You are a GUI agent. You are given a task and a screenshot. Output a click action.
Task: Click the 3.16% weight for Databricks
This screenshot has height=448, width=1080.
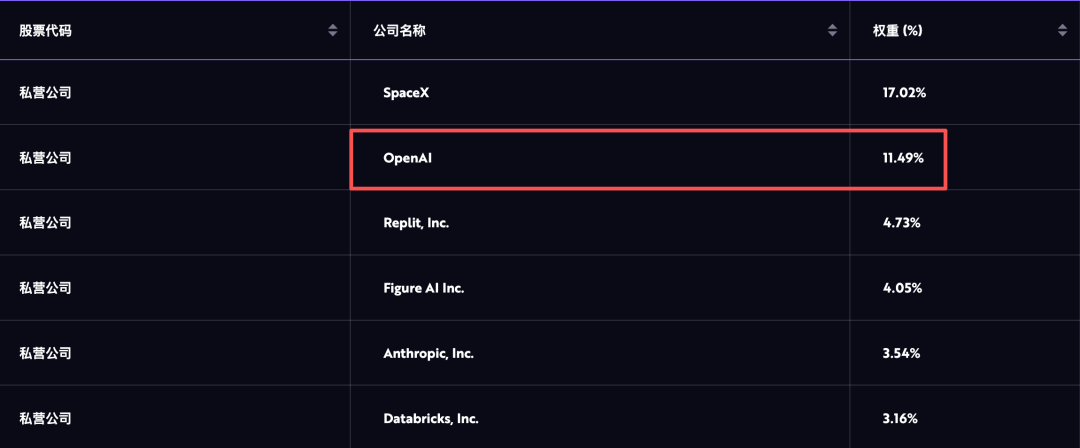tap(900, 418)
